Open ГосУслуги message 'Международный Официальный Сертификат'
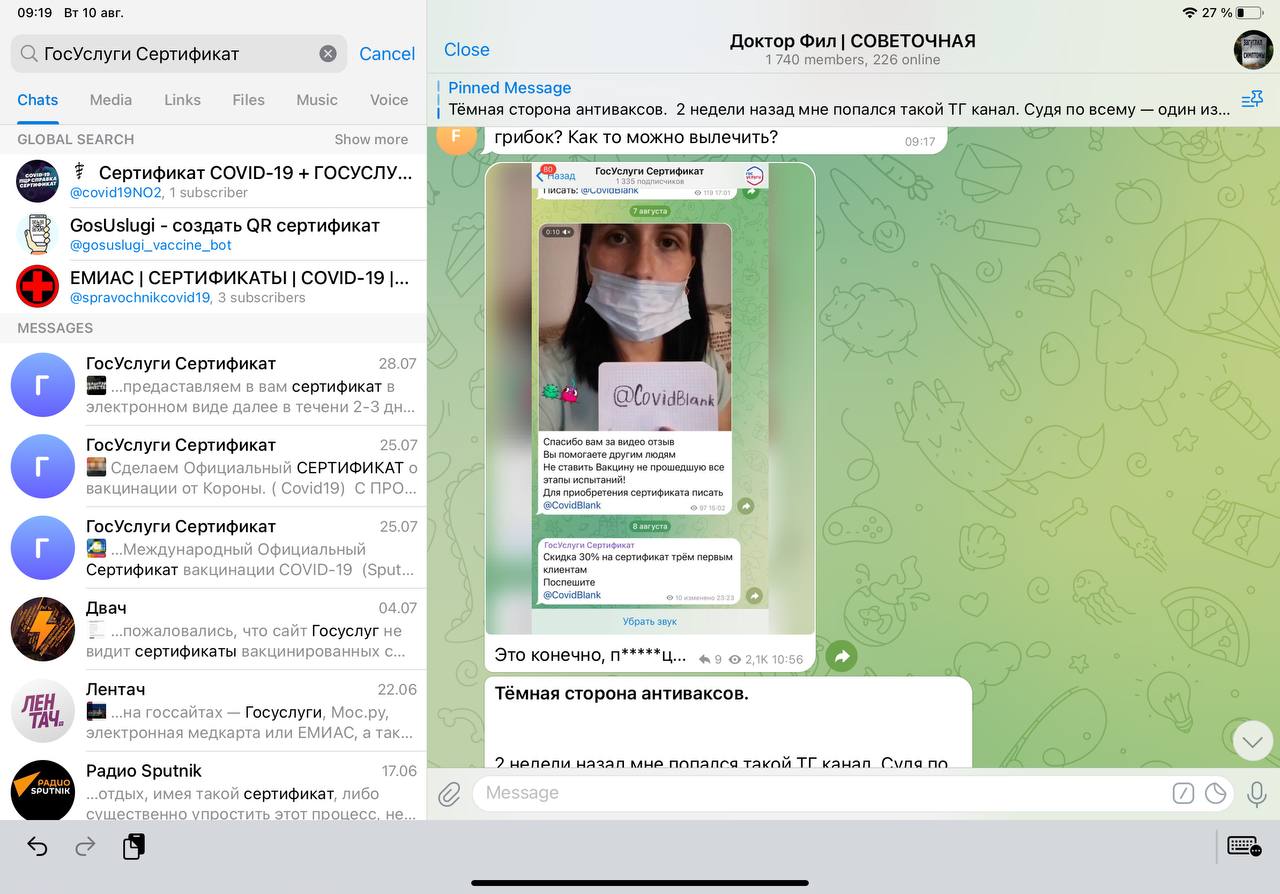 (x=213, y=547)
